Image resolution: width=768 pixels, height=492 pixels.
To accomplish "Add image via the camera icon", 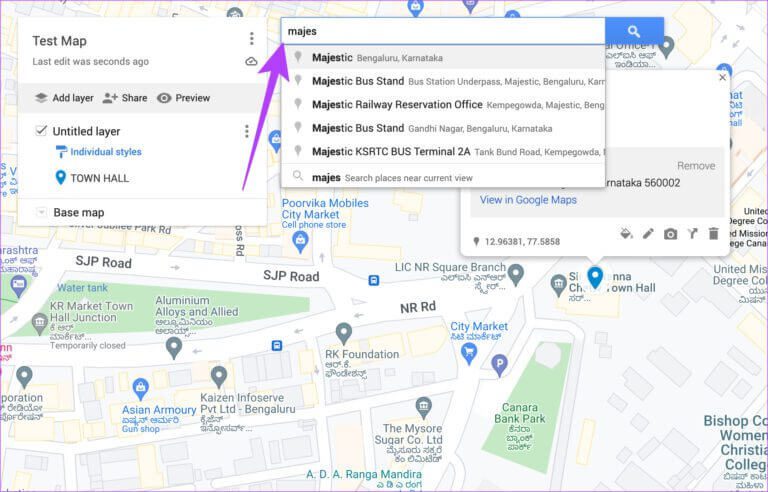I will coord(671,234).
